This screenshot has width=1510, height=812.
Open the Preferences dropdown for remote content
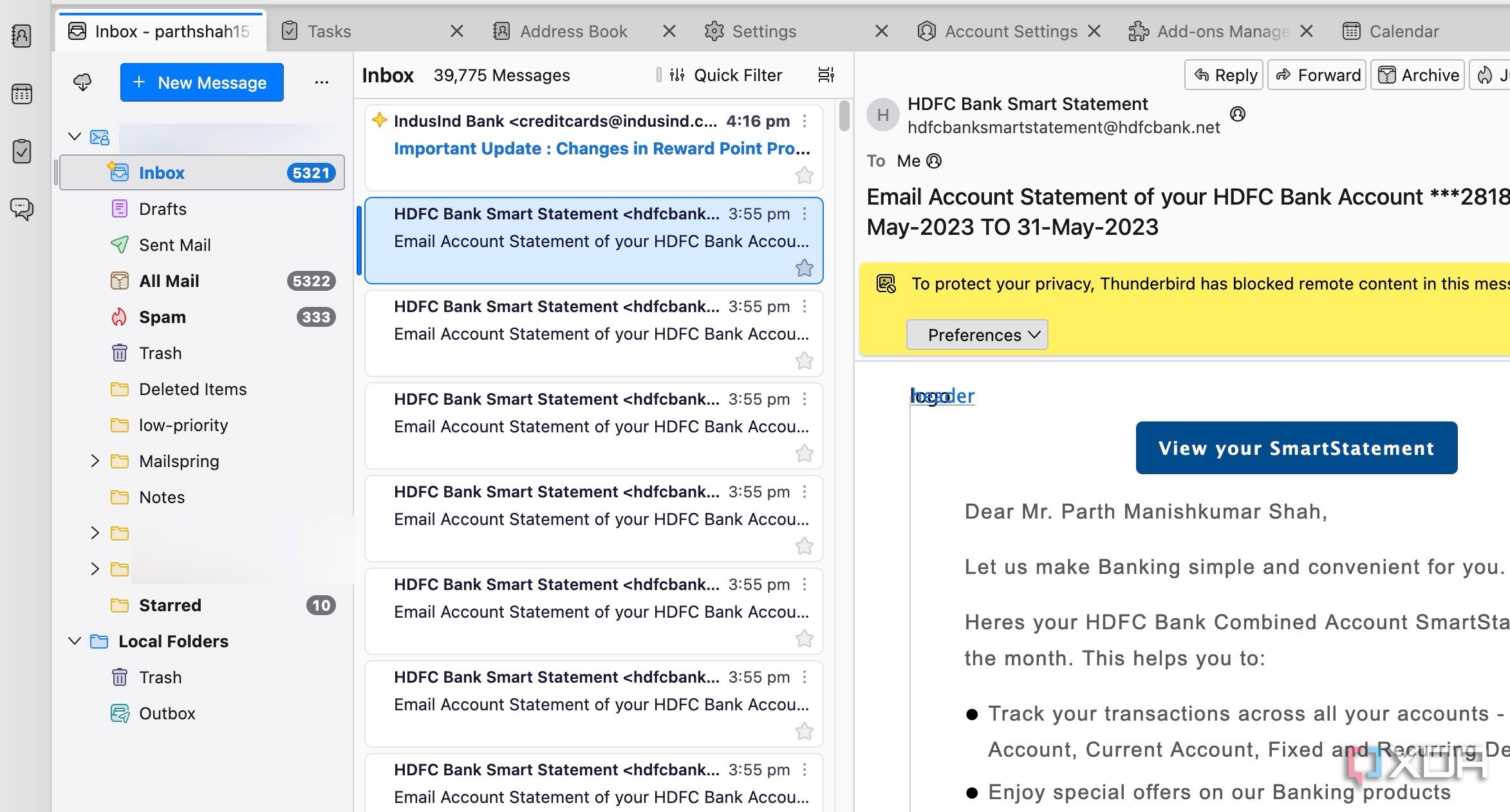[977, 335]
